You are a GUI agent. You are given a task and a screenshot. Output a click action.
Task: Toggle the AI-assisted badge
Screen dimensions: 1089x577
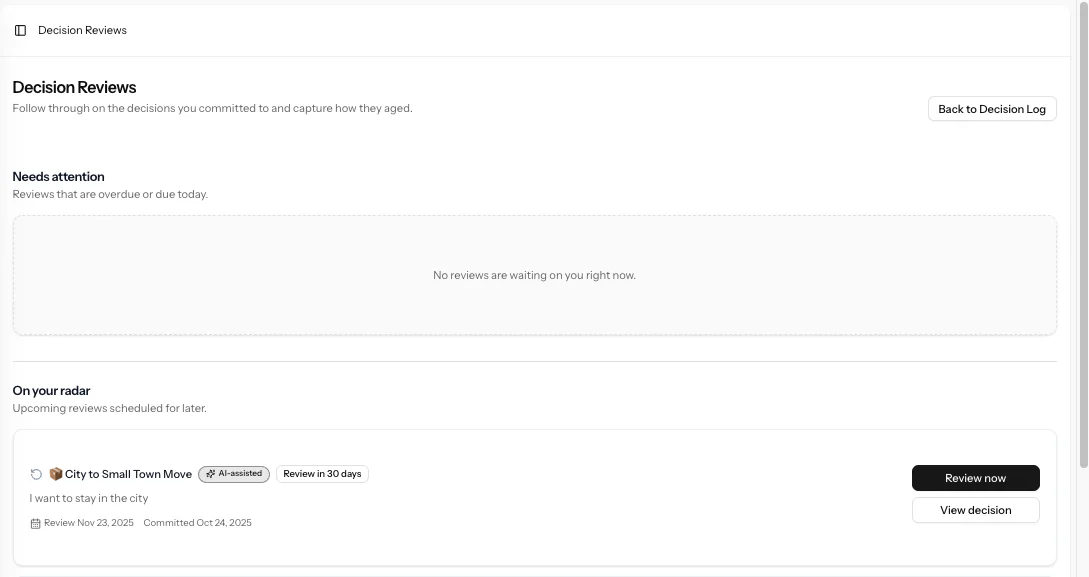(233, 473)
